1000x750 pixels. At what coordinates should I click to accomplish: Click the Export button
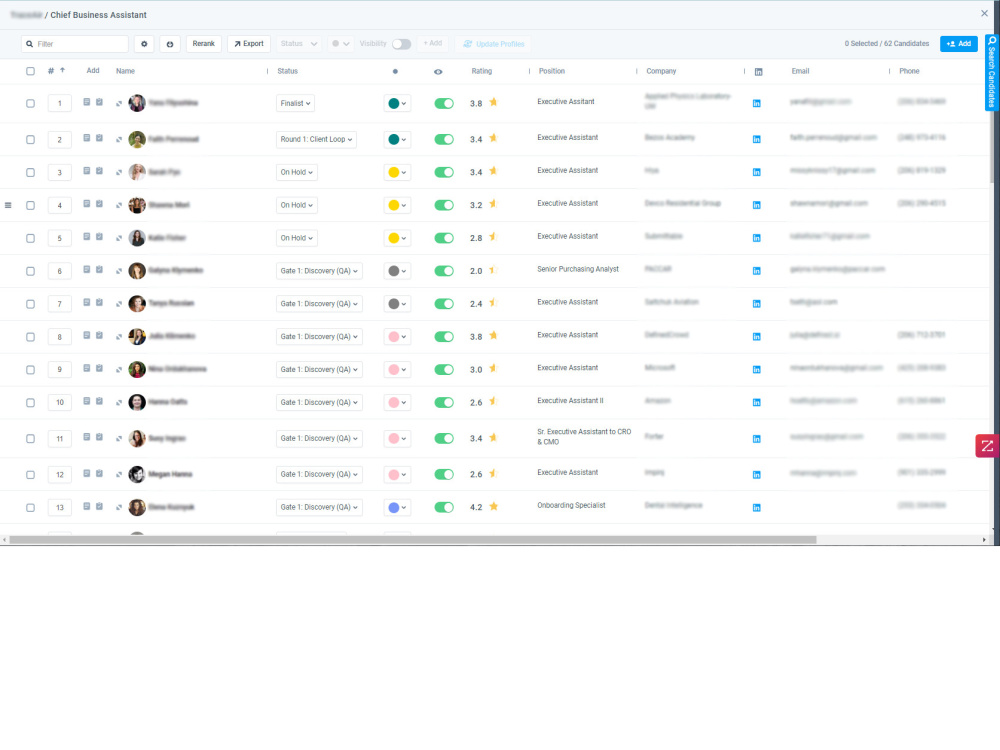coord(249,44)
